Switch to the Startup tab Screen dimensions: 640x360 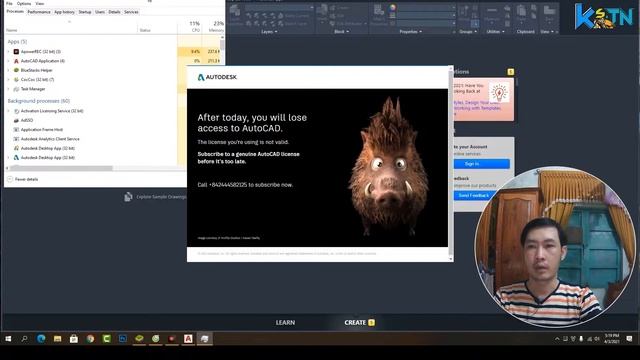click(x=85, y=12)
